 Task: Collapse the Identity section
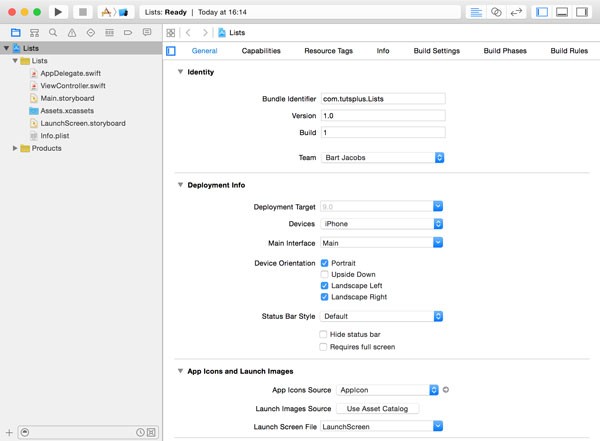pos(180,72)
